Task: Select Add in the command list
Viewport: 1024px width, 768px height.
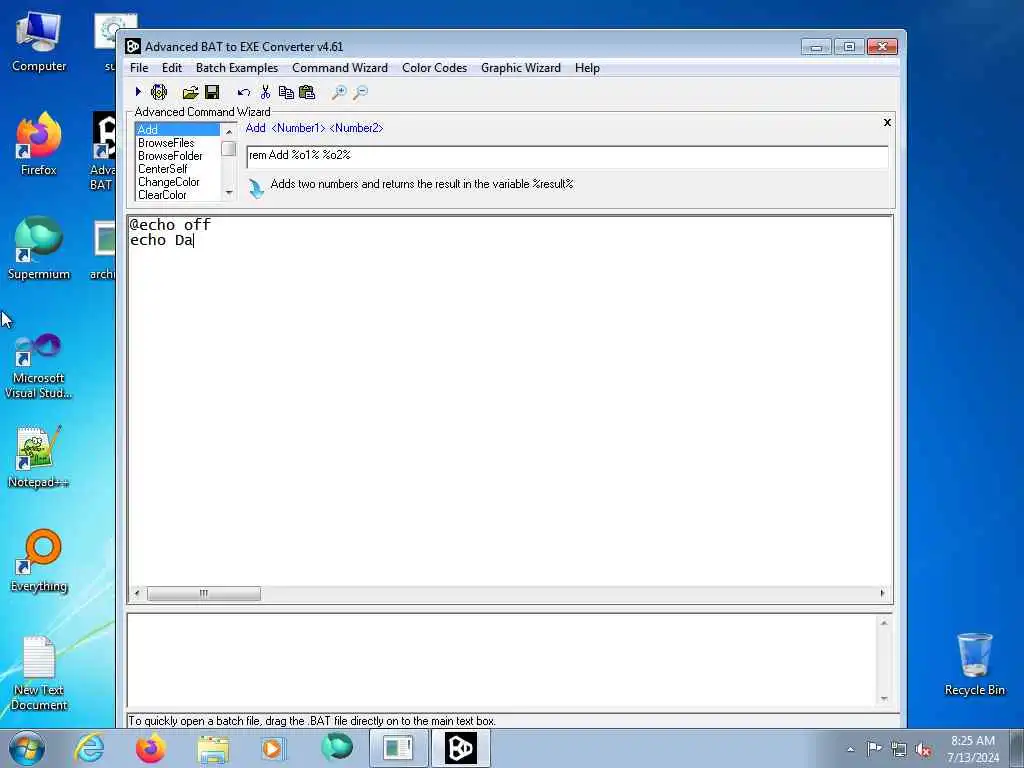Action: 178,129
